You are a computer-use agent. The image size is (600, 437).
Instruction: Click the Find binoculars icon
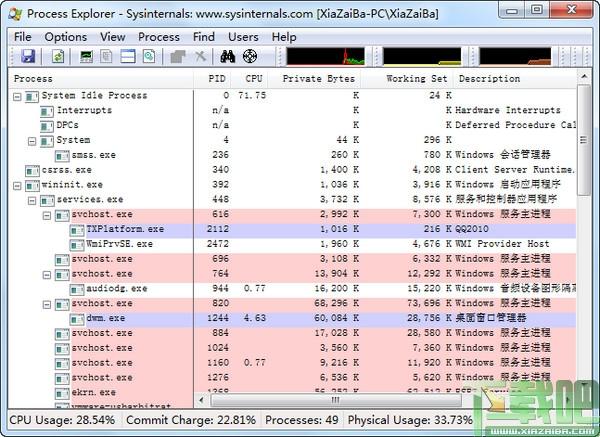pos(228,56)
